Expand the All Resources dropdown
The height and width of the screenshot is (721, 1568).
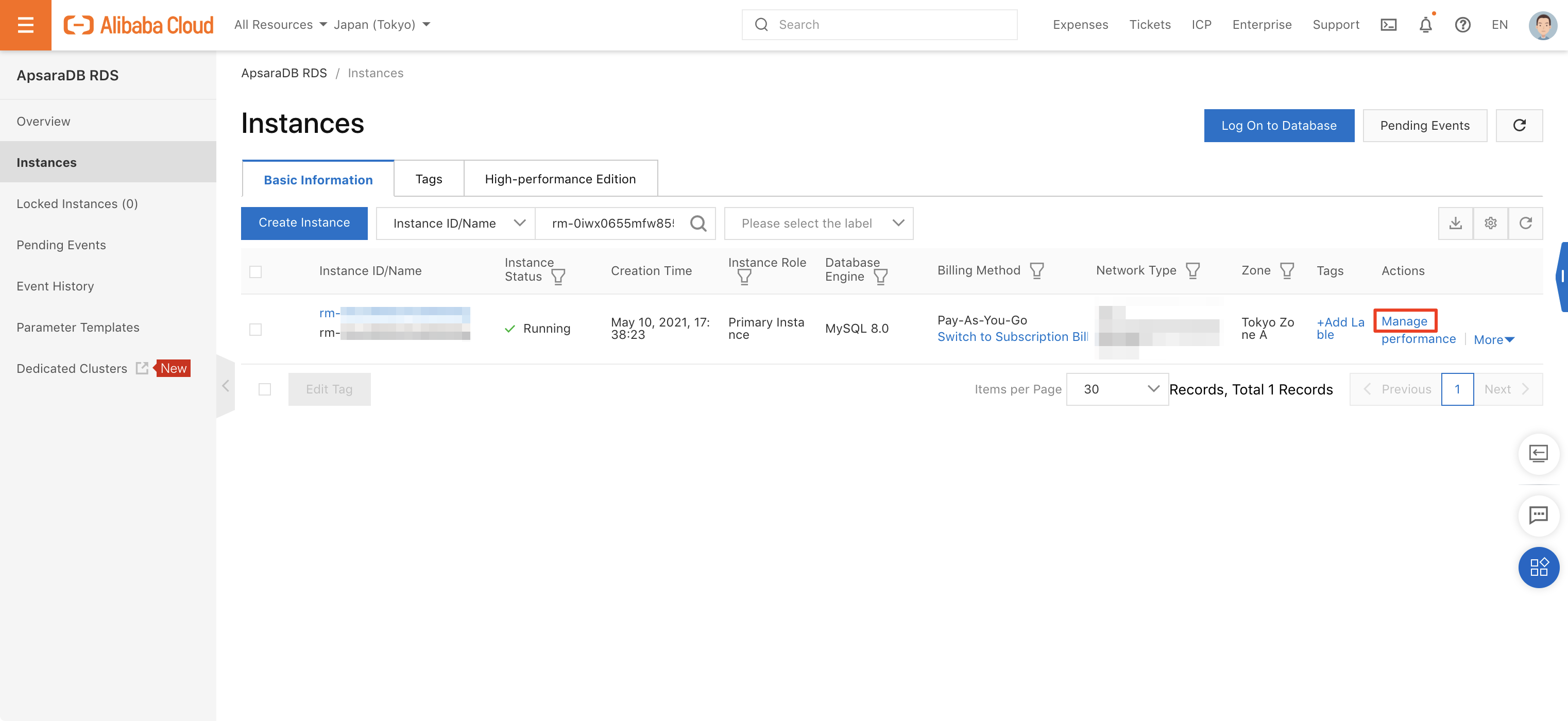pos(281,24)
